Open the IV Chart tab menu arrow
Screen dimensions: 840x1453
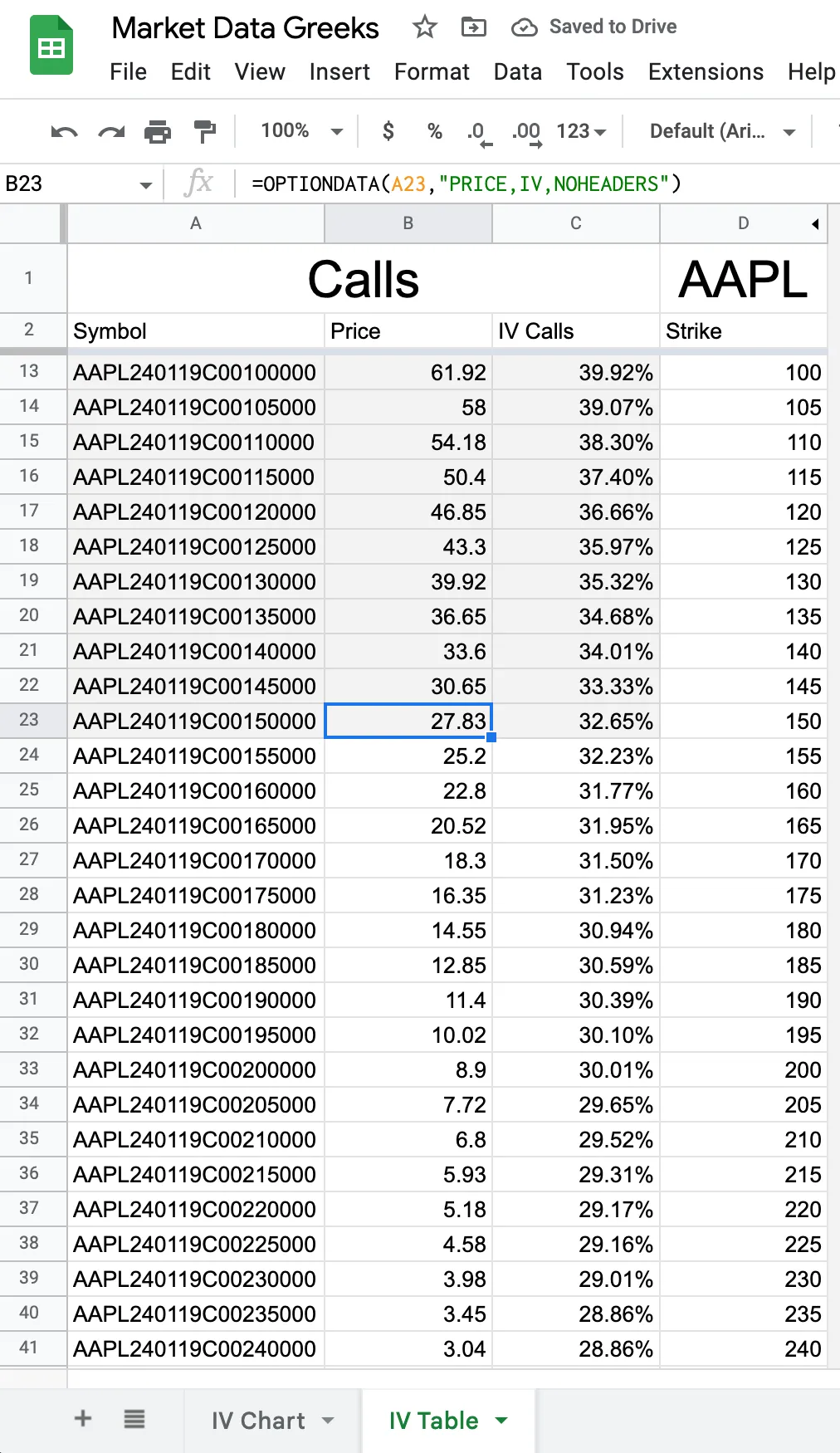[328, 1420]
